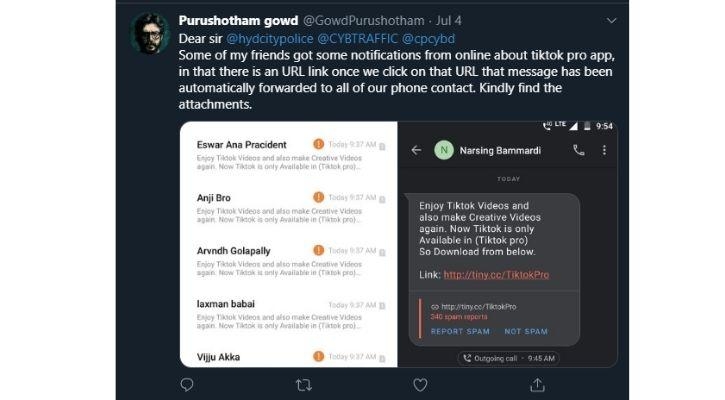Click Narsing Bammardi's green avatar
The width and height of the screenshot is (725, 400).
coord(442,150)
